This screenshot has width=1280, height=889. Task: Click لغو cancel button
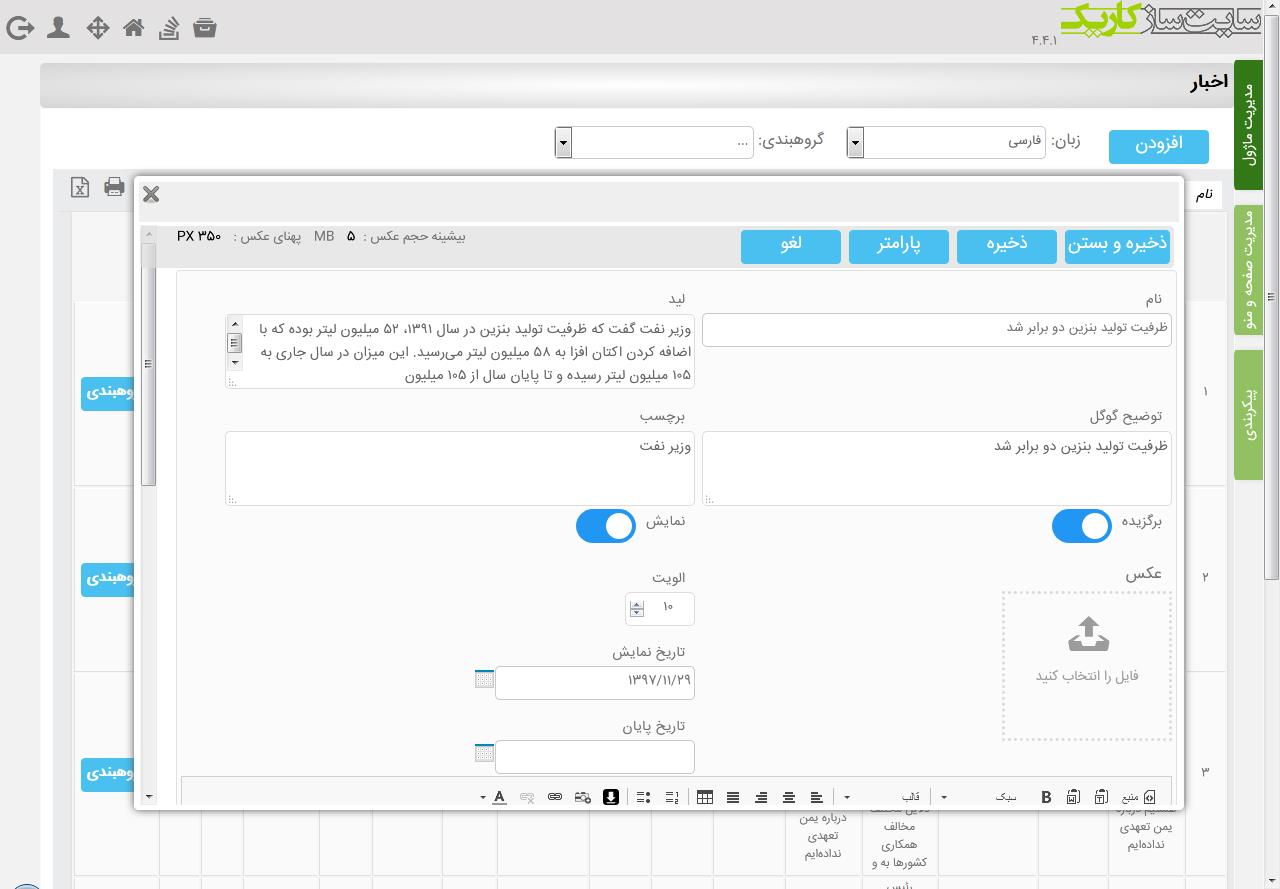tap(791, 245)
